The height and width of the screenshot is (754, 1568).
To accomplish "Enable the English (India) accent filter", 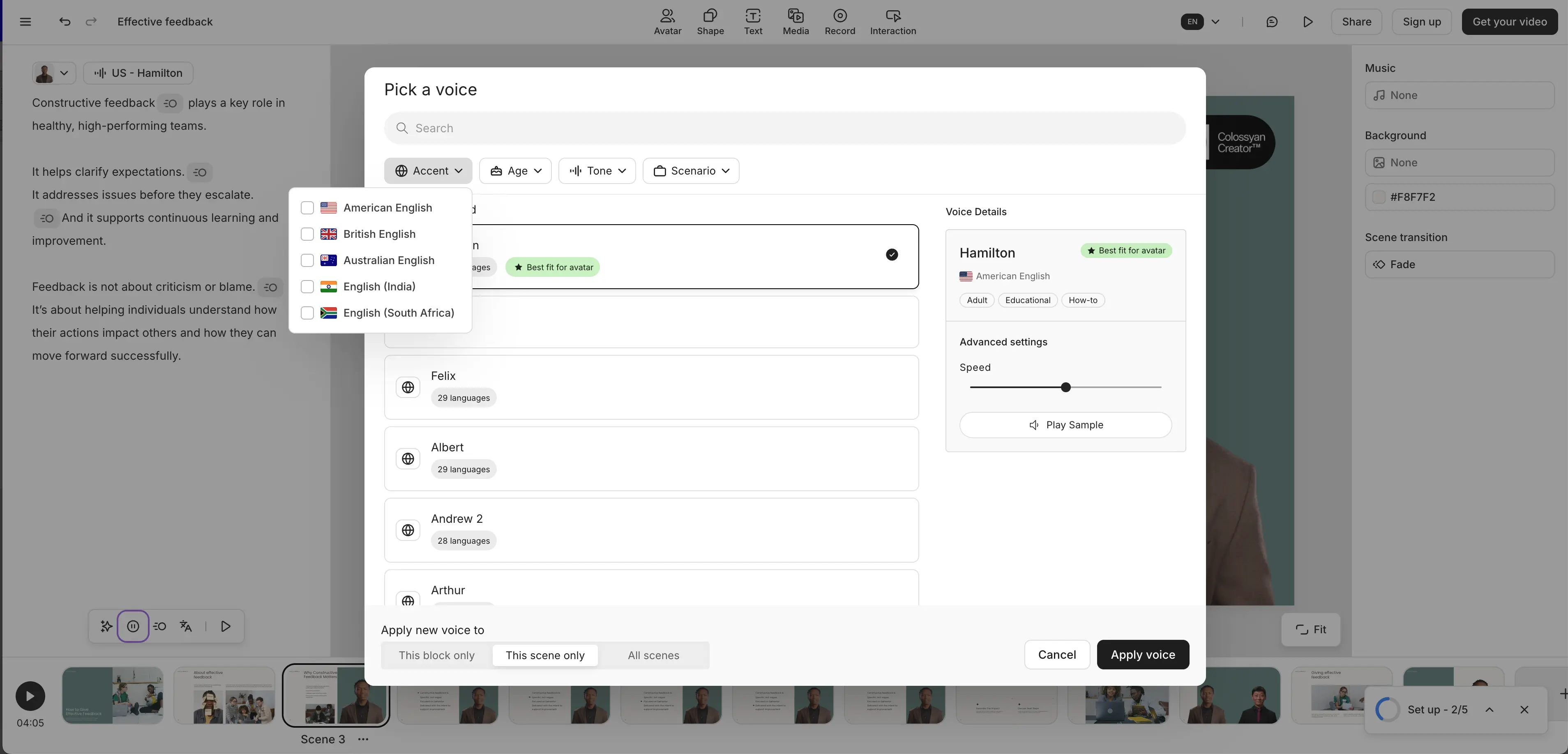I will (307, 287).
